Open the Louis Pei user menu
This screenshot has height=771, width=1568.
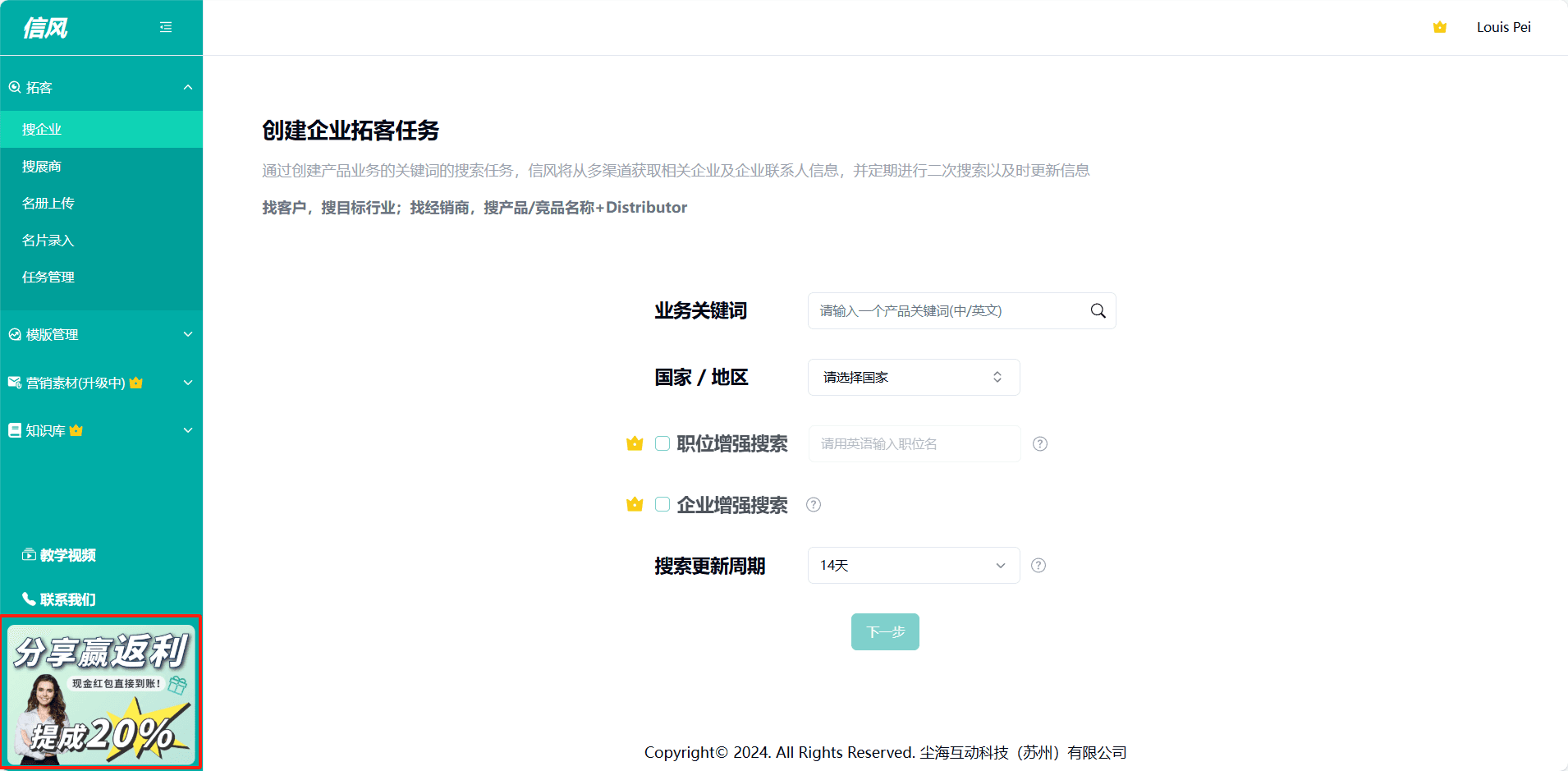[1503, 27]
